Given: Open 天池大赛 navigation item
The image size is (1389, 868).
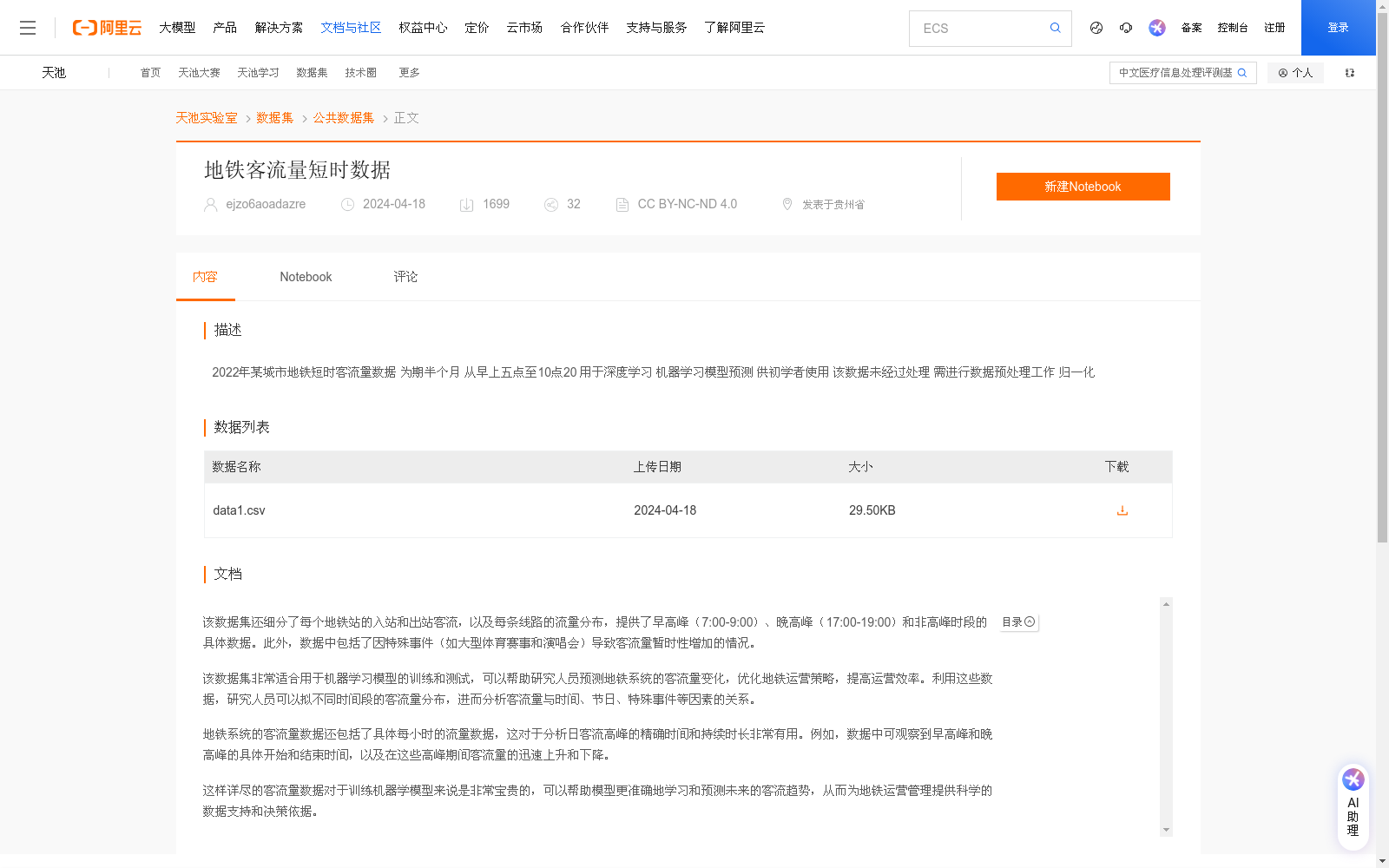Looking at the screenshot, I should (199, 73).
